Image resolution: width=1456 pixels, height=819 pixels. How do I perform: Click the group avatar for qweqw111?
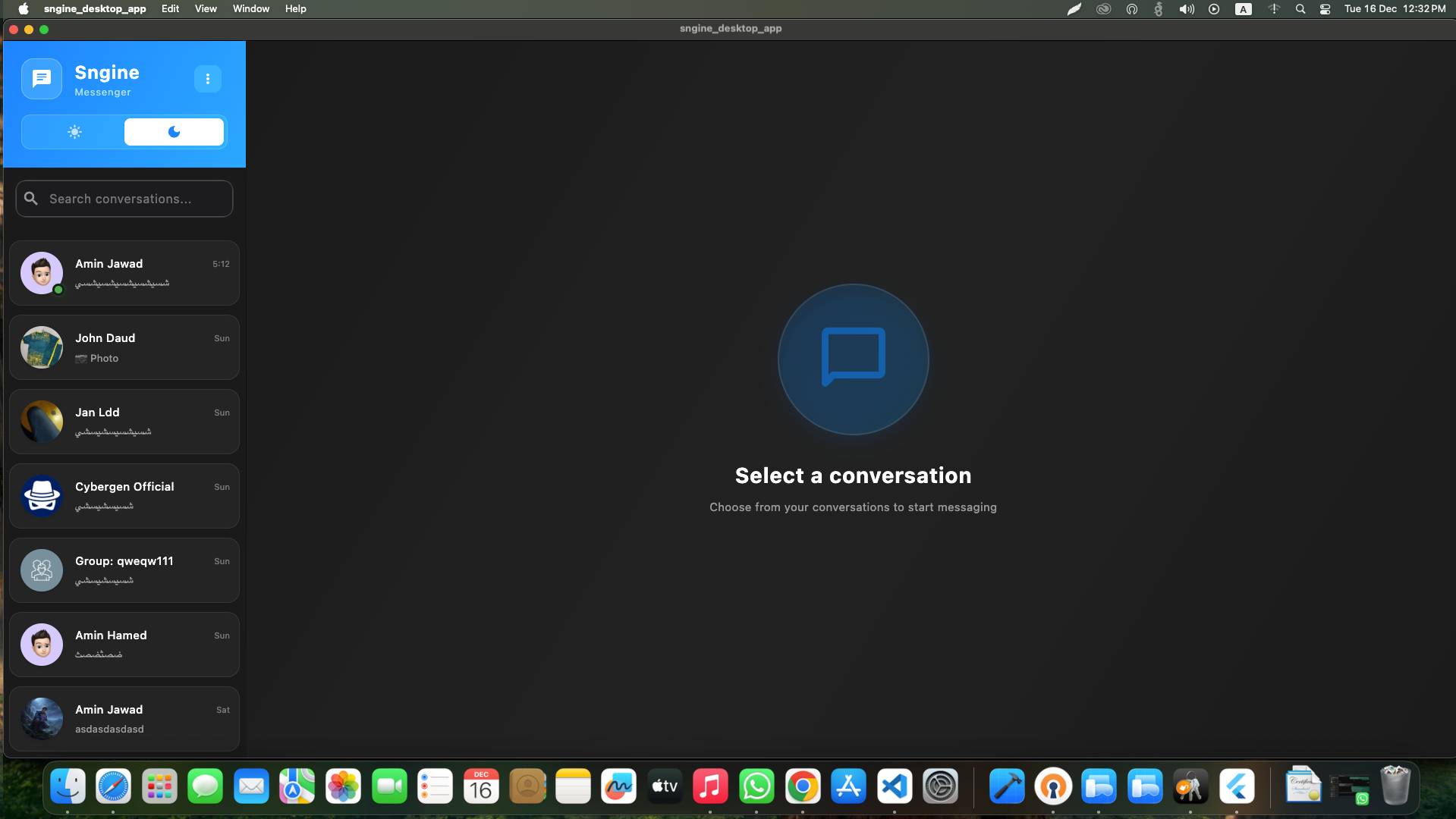pos(41,570)
